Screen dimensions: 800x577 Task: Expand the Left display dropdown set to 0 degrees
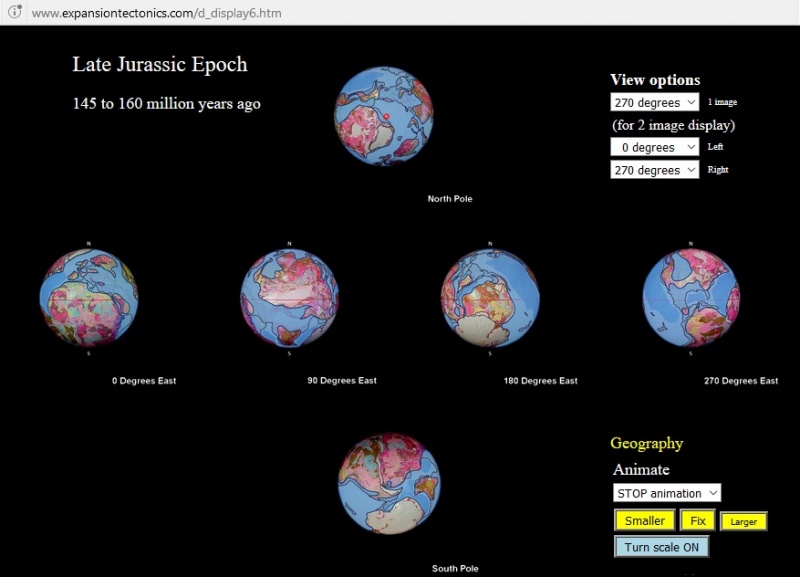[x=653, y=147]
